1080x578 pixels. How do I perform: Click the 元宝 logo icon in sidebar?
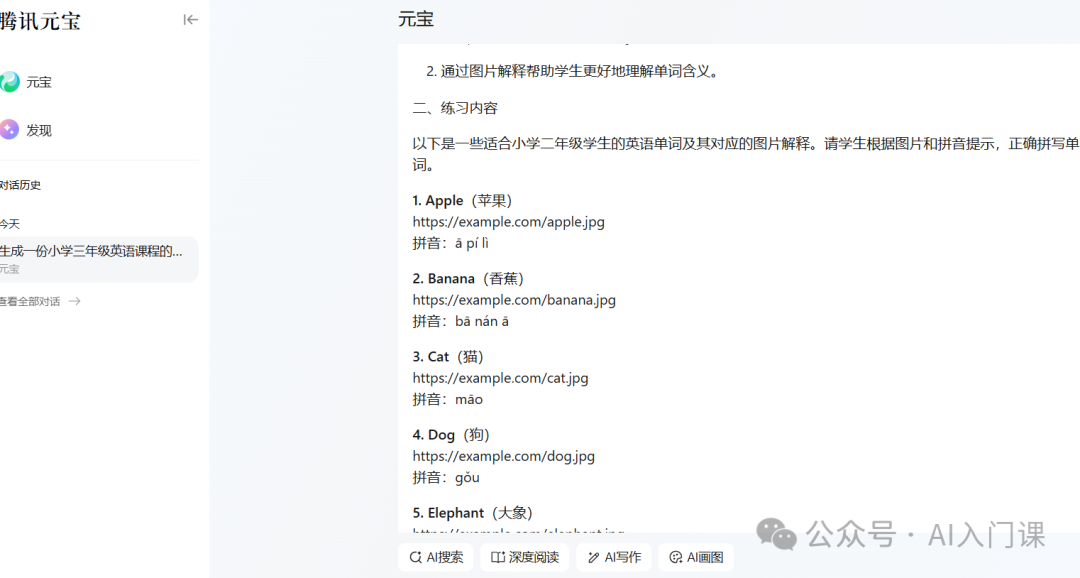click(9, 82)
